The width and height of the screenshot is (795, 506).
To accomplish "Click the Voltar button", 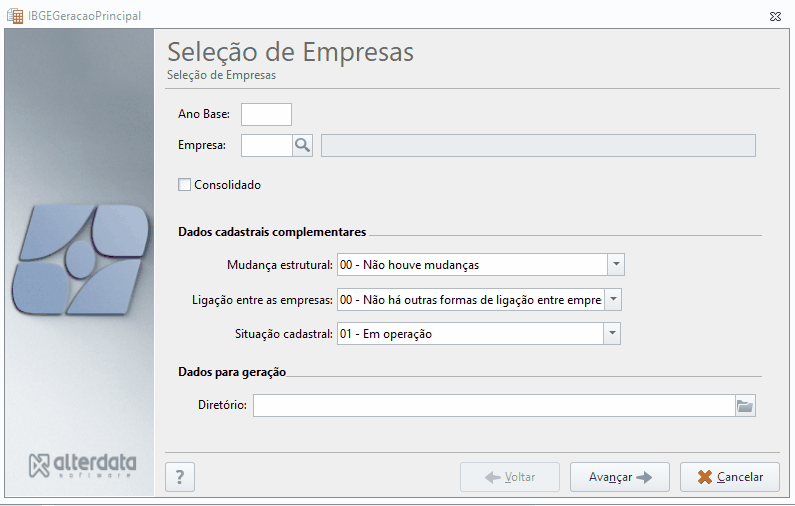I will tap(510, 477).
